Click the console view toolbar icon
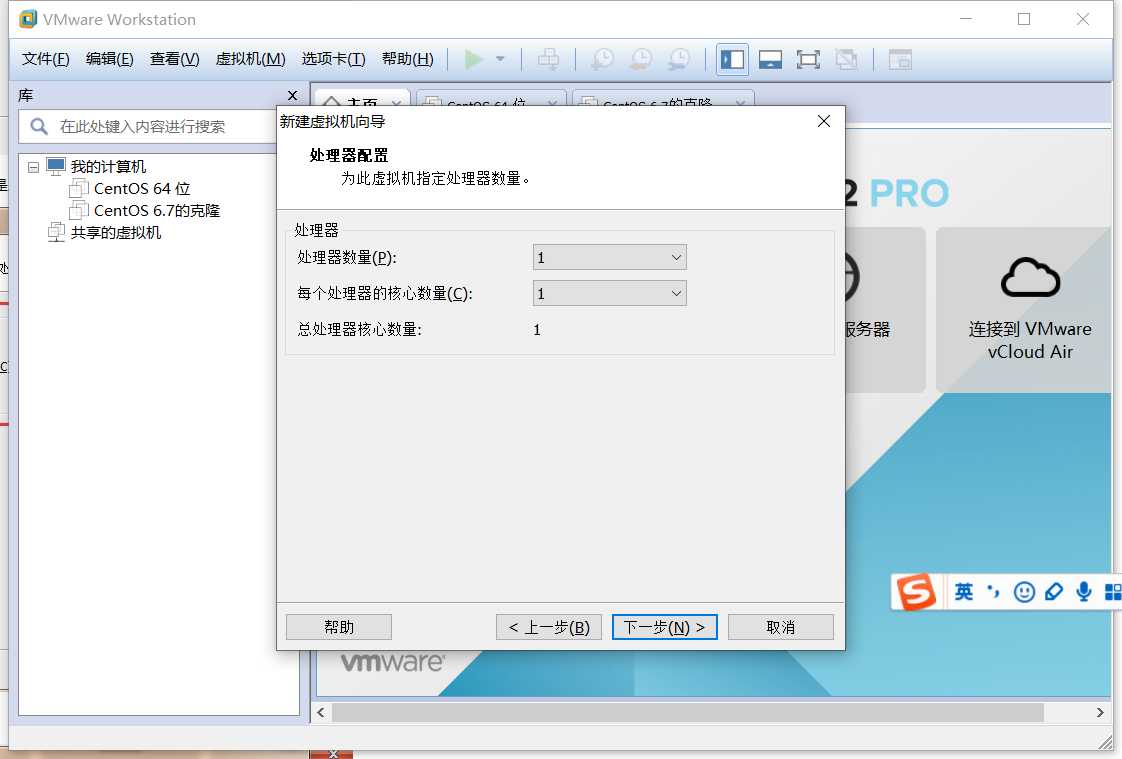 point(899,59)
